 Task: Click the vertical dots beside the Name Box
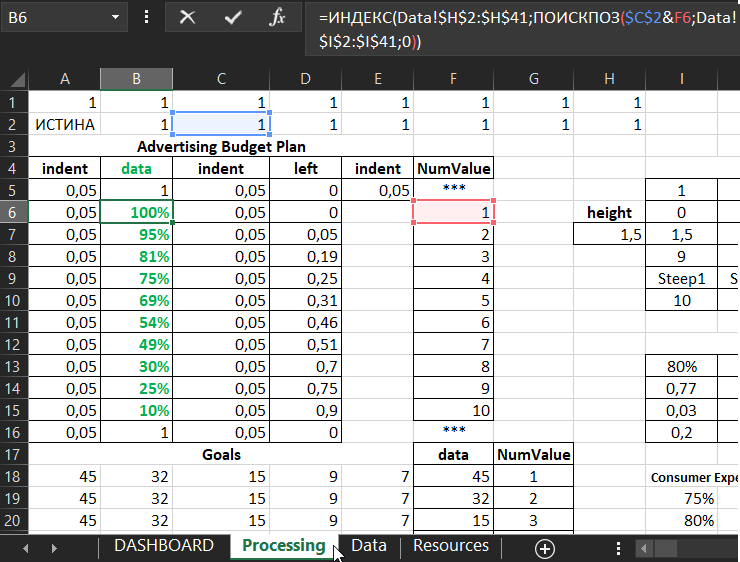coord(147,18)
